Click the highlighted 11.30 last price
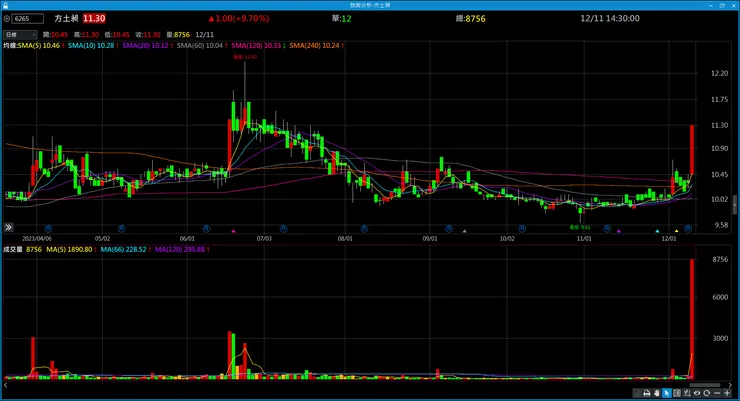 pyautogui.click(x=94, y=18)
